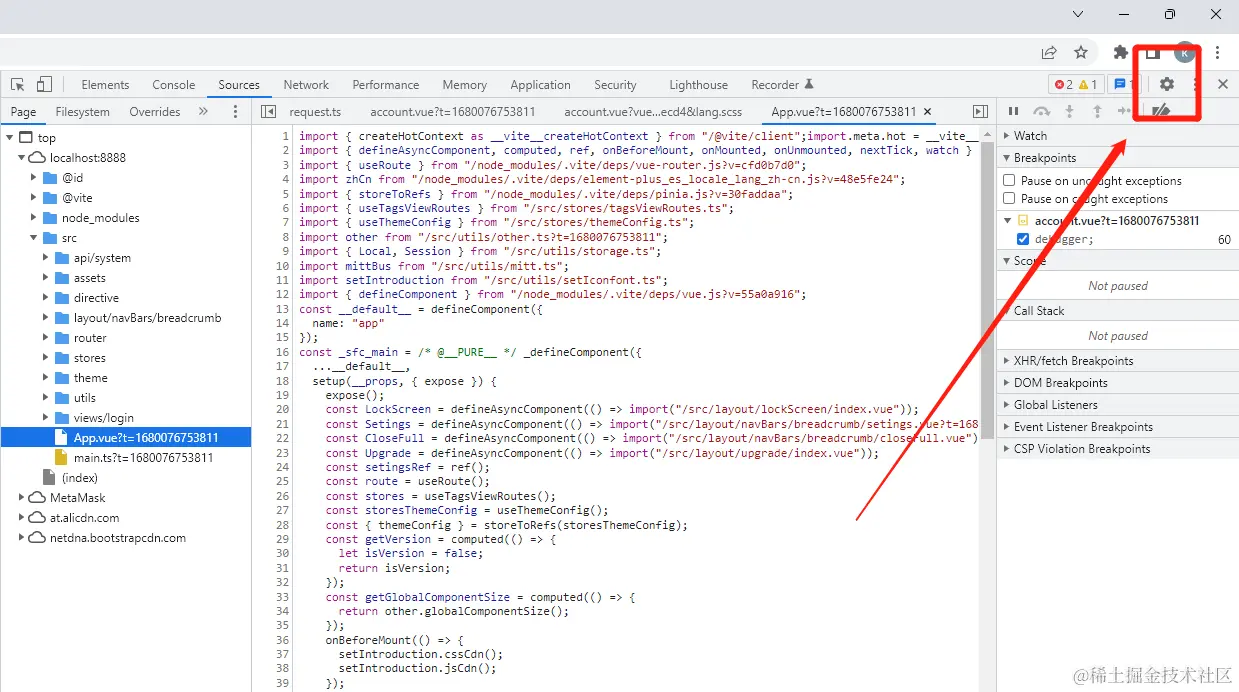Close the DevTools panel

(1222, 85)
